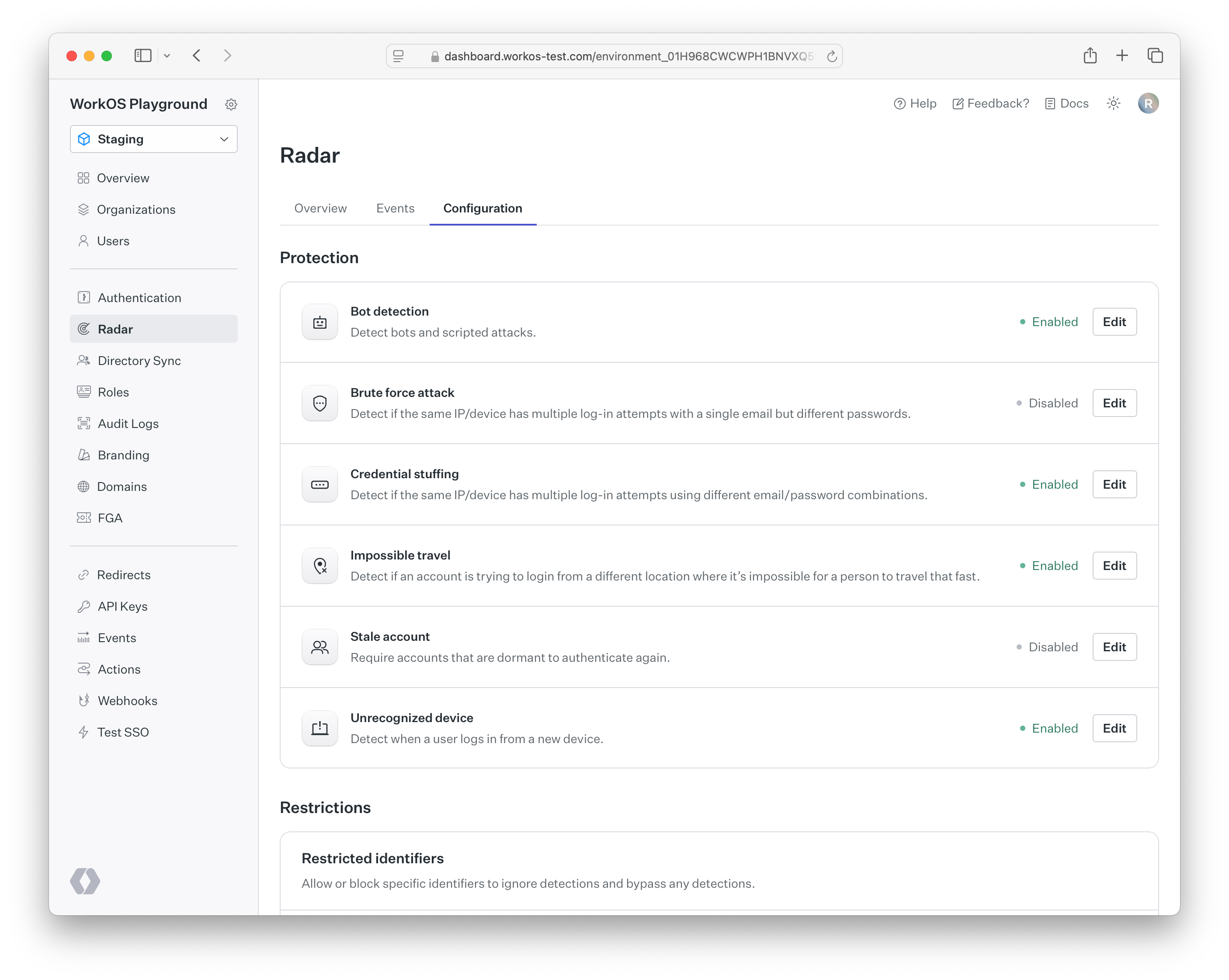Viewport: 1229px width, 980px height.
Task: Open Roles page
Action: click(153, 392)
